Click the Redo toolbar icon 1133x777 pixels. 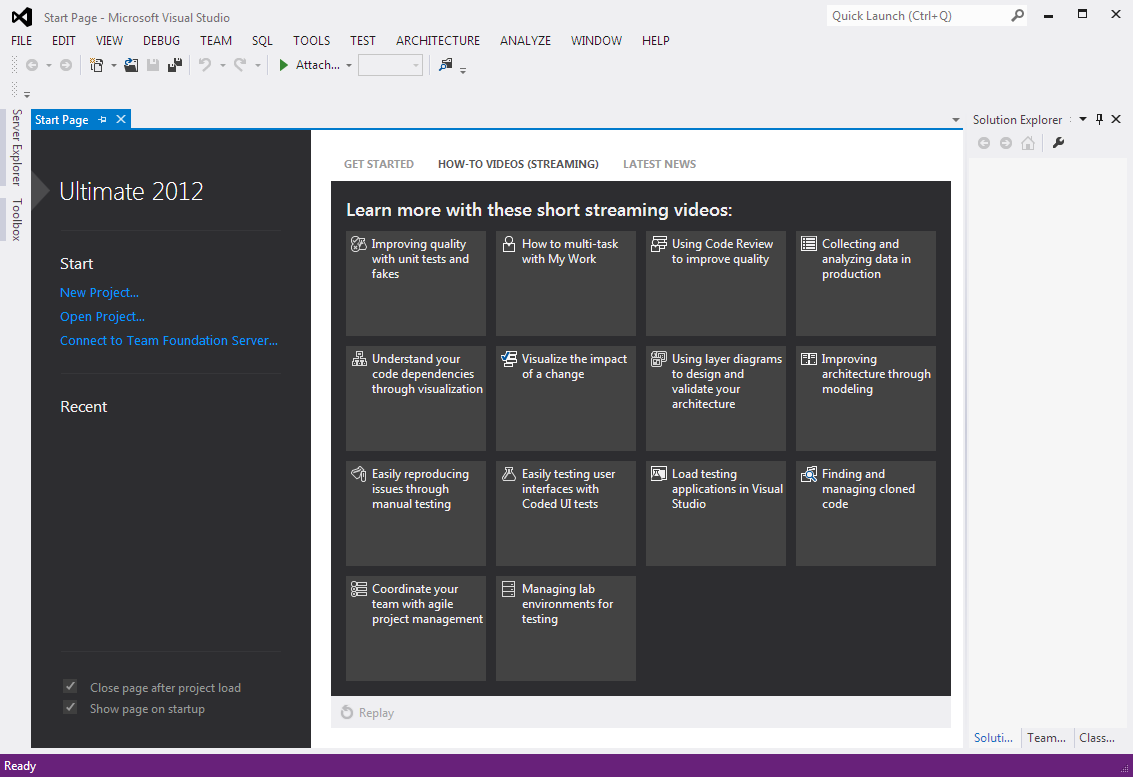[240, 65]
